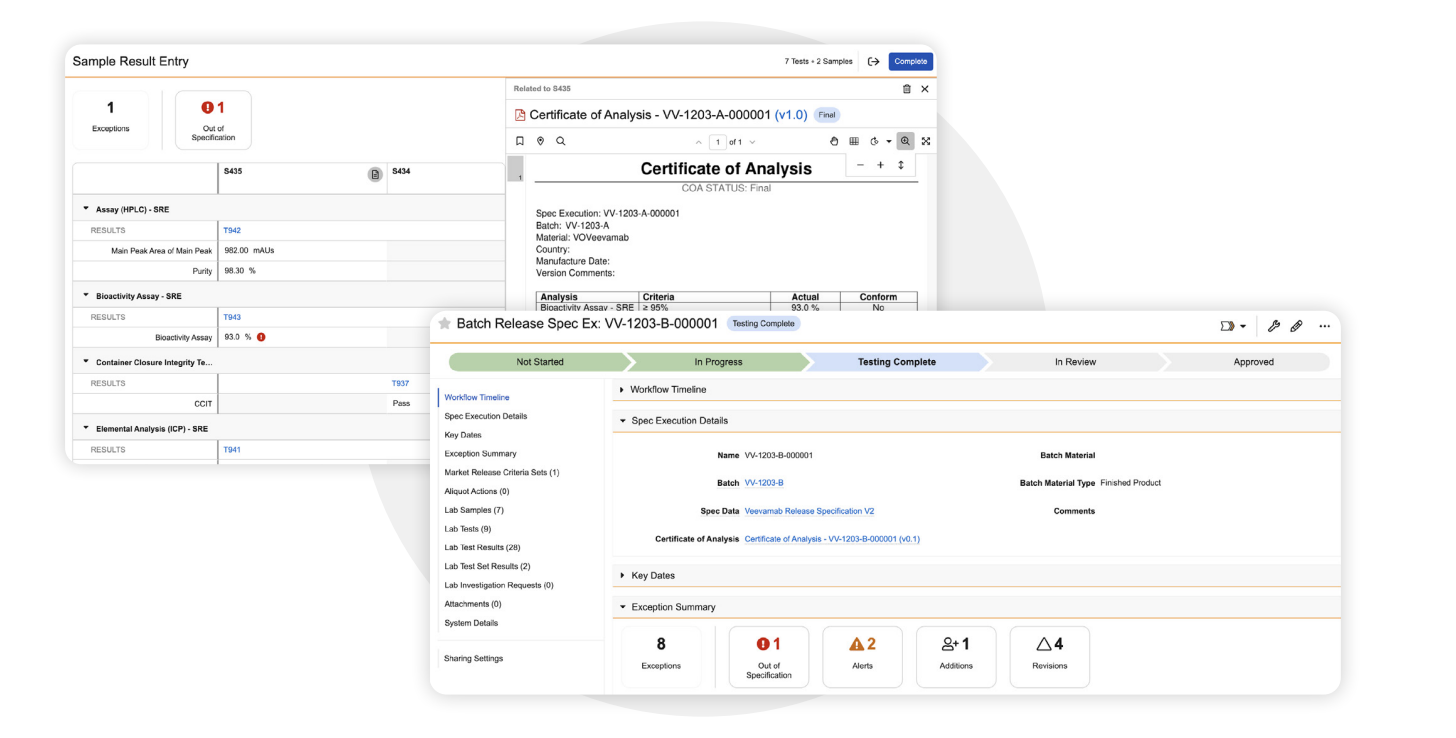Open Sharing Settings in the sidebar

tap(473, 659)
